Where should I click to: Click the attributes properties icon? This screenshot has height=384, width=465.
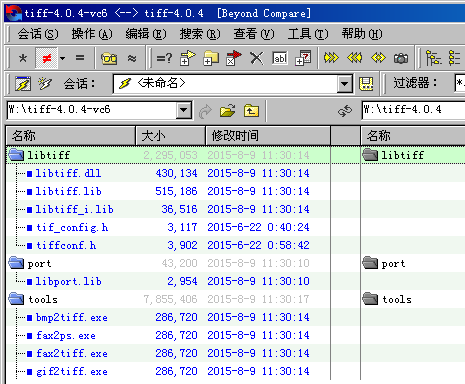coord(303,58)
